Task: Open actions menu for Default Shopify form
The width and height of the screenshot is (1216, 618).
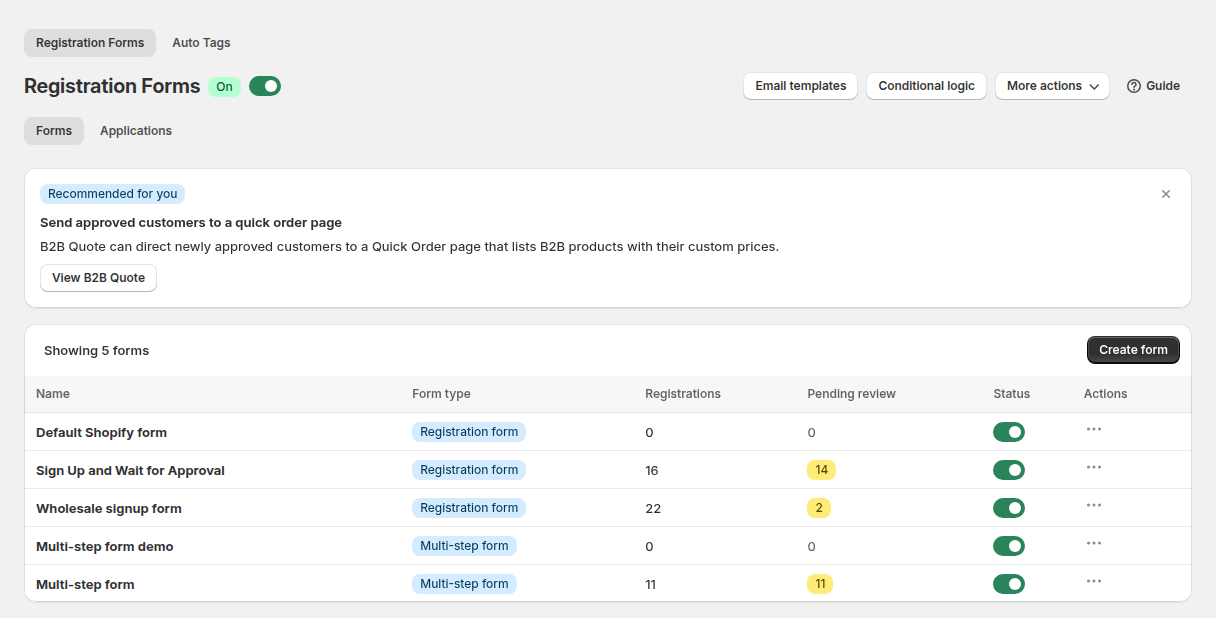Action: coord(1094,429)
